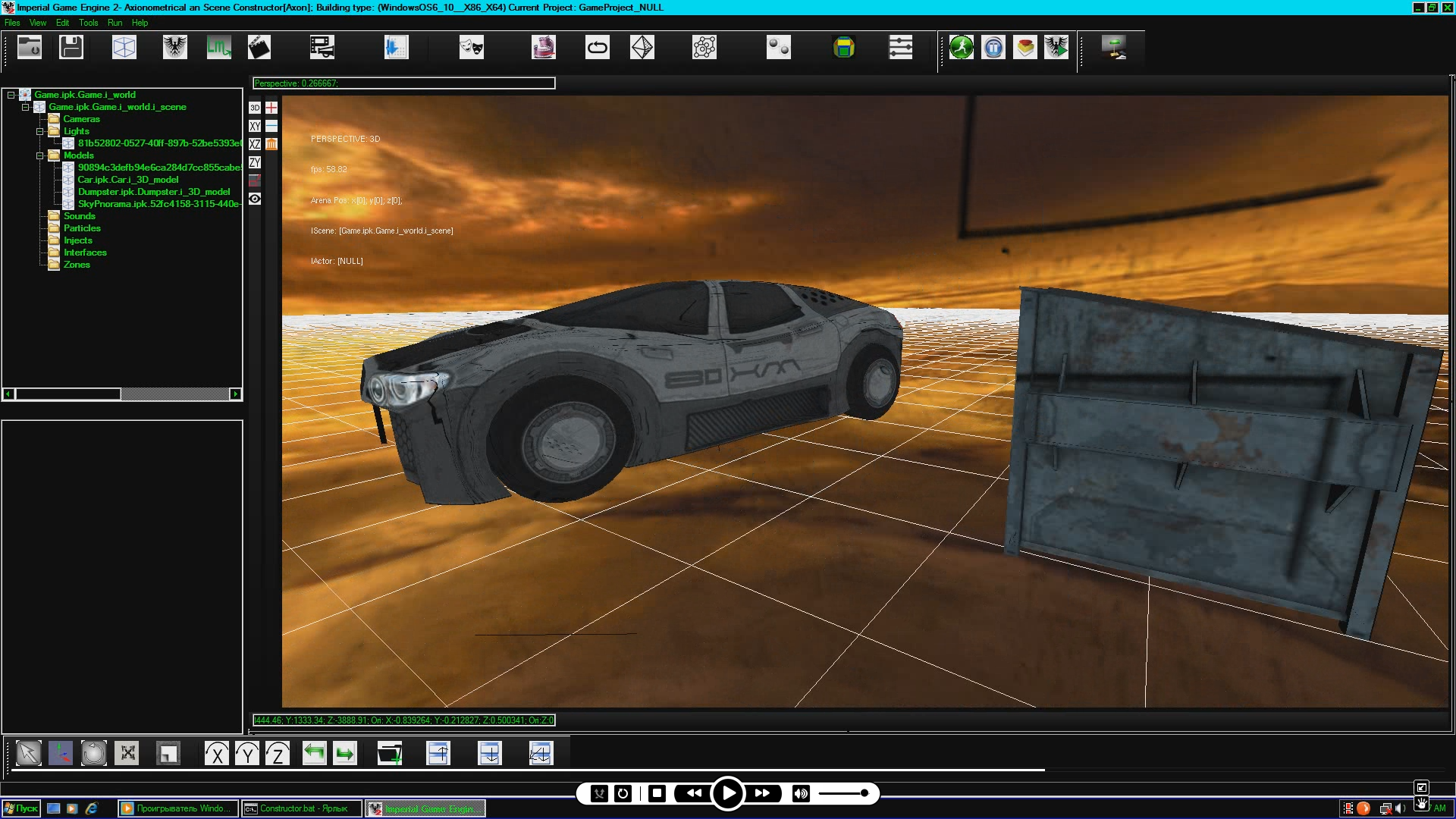Click the green running man icon
Image resolution: width=1456 pixels, height=819 pixels.
(x=962, y=47)
